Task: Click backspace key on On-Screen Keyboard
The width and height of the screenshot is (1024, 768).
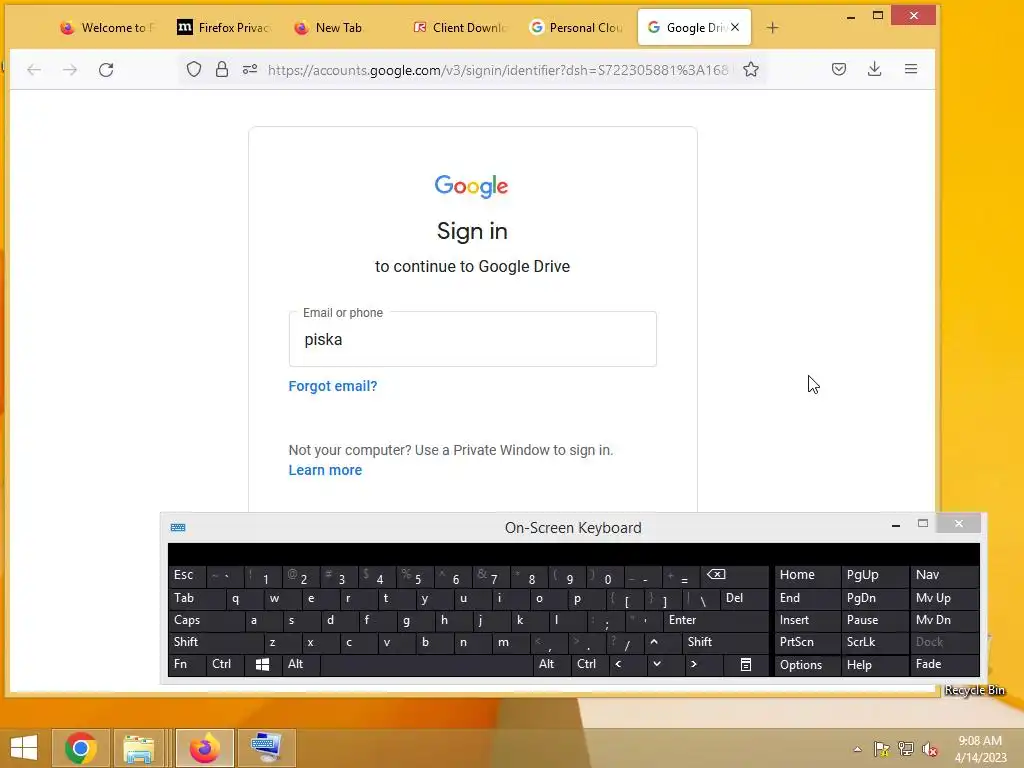Action: pyautogui.click(x=734, y=575)
